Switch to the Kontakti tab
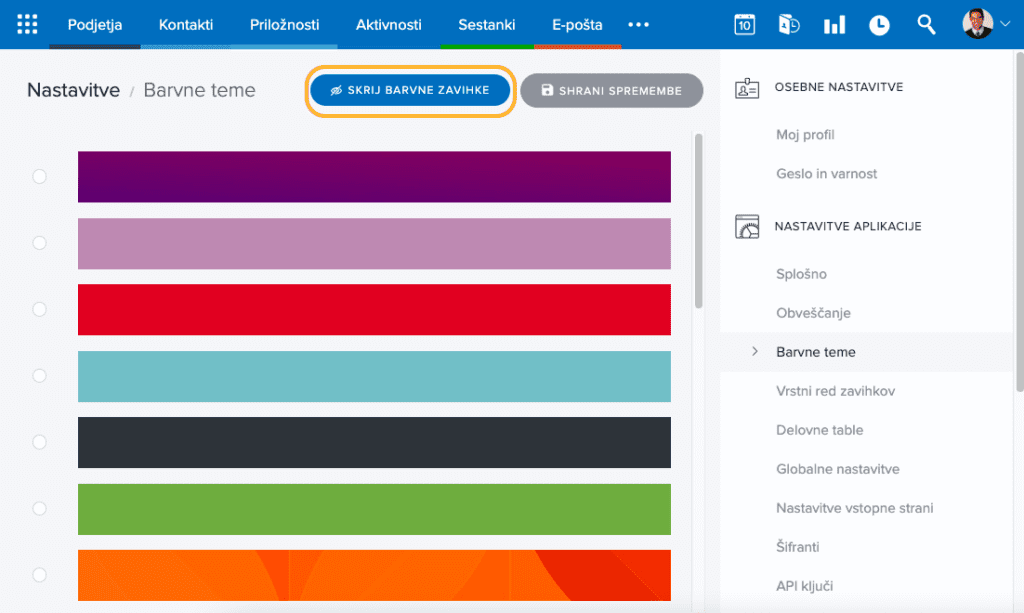Viewport: 1024px width, 613px height. (x=186, y=25)
